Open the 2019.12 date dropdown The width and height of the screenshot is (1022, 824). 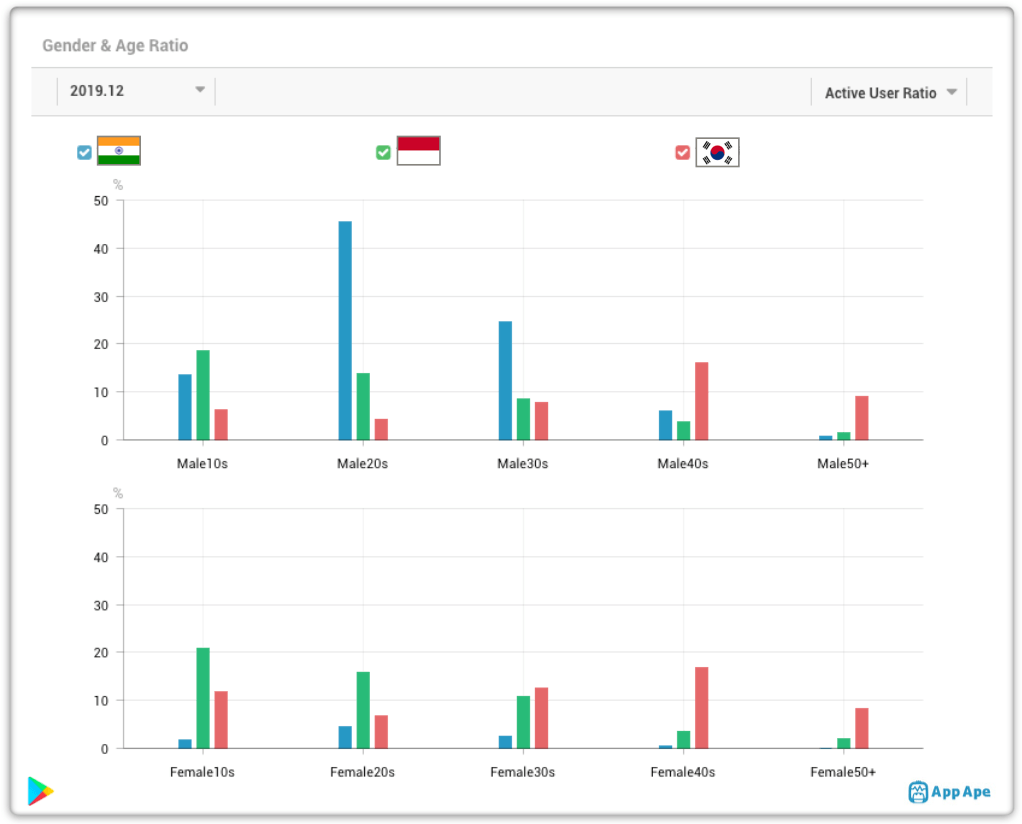(136, 91)
